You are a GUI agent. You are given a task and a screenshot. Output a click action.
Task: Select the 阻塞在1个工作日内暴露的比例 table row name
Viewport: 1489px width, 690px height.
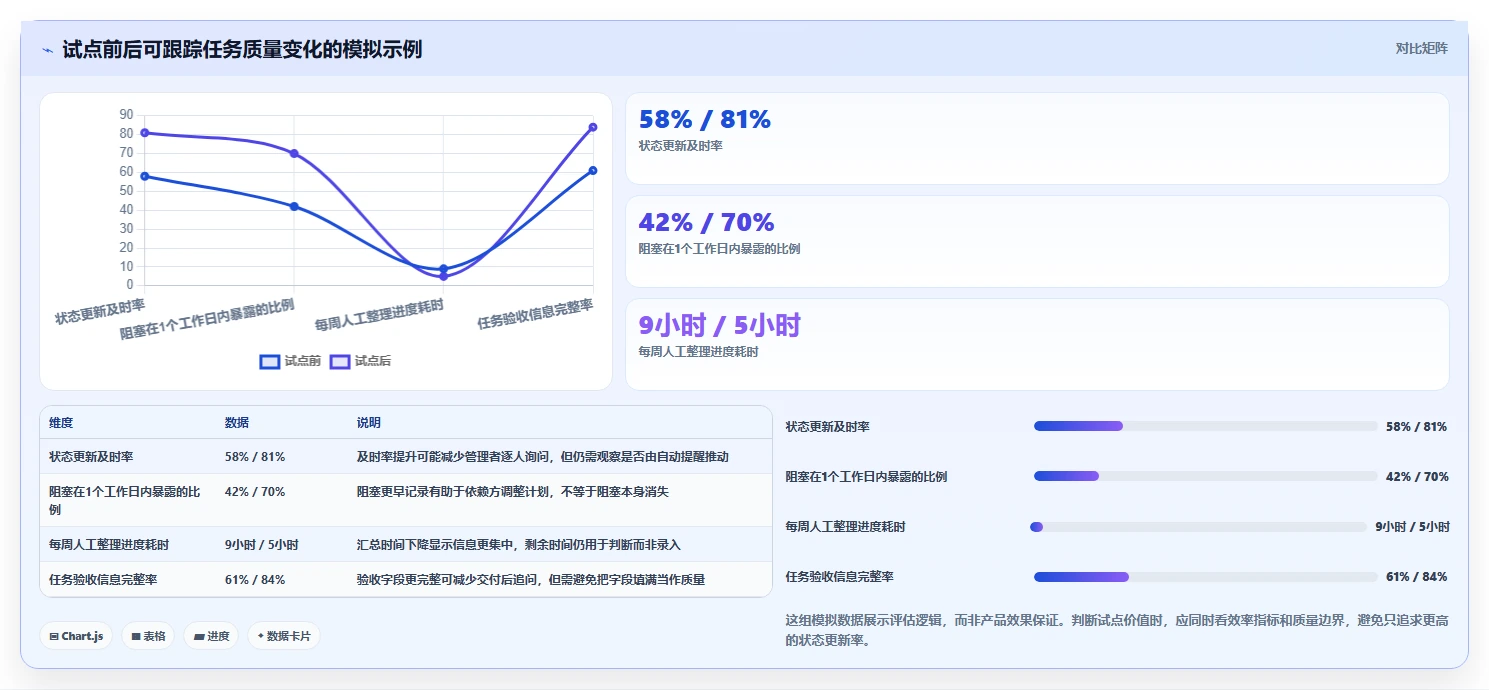pos(125,500)
